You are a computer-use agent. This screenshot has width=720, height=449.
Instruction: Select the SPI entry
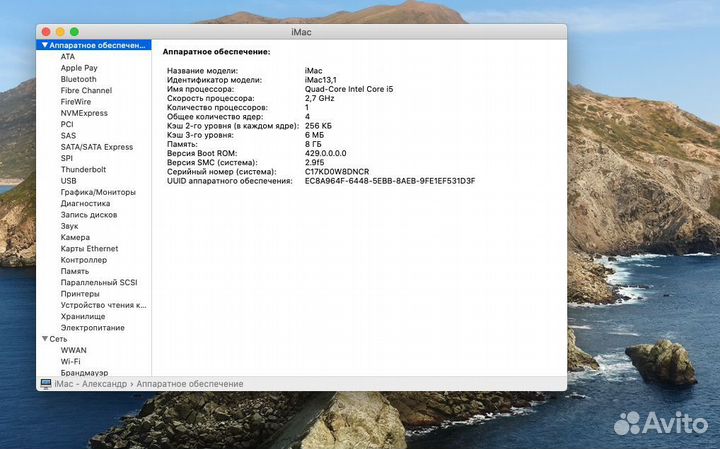point(67,158)
